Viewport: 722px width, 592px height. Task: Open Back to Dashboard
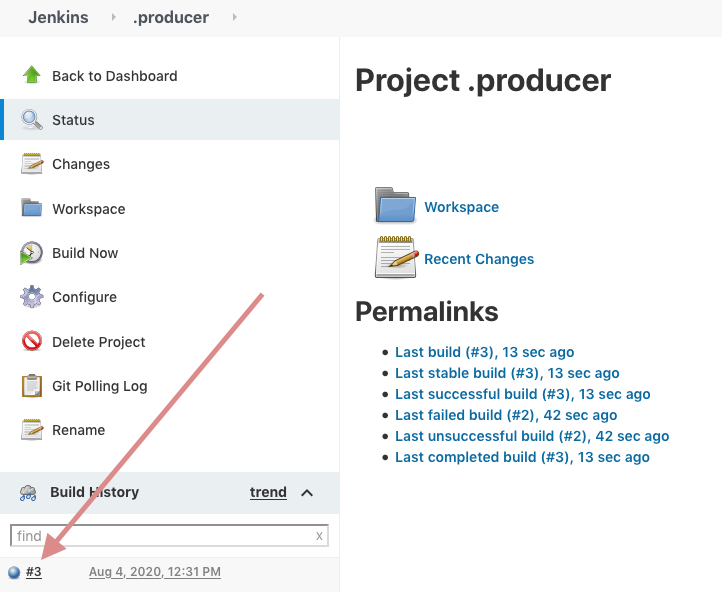coord(114,76)
